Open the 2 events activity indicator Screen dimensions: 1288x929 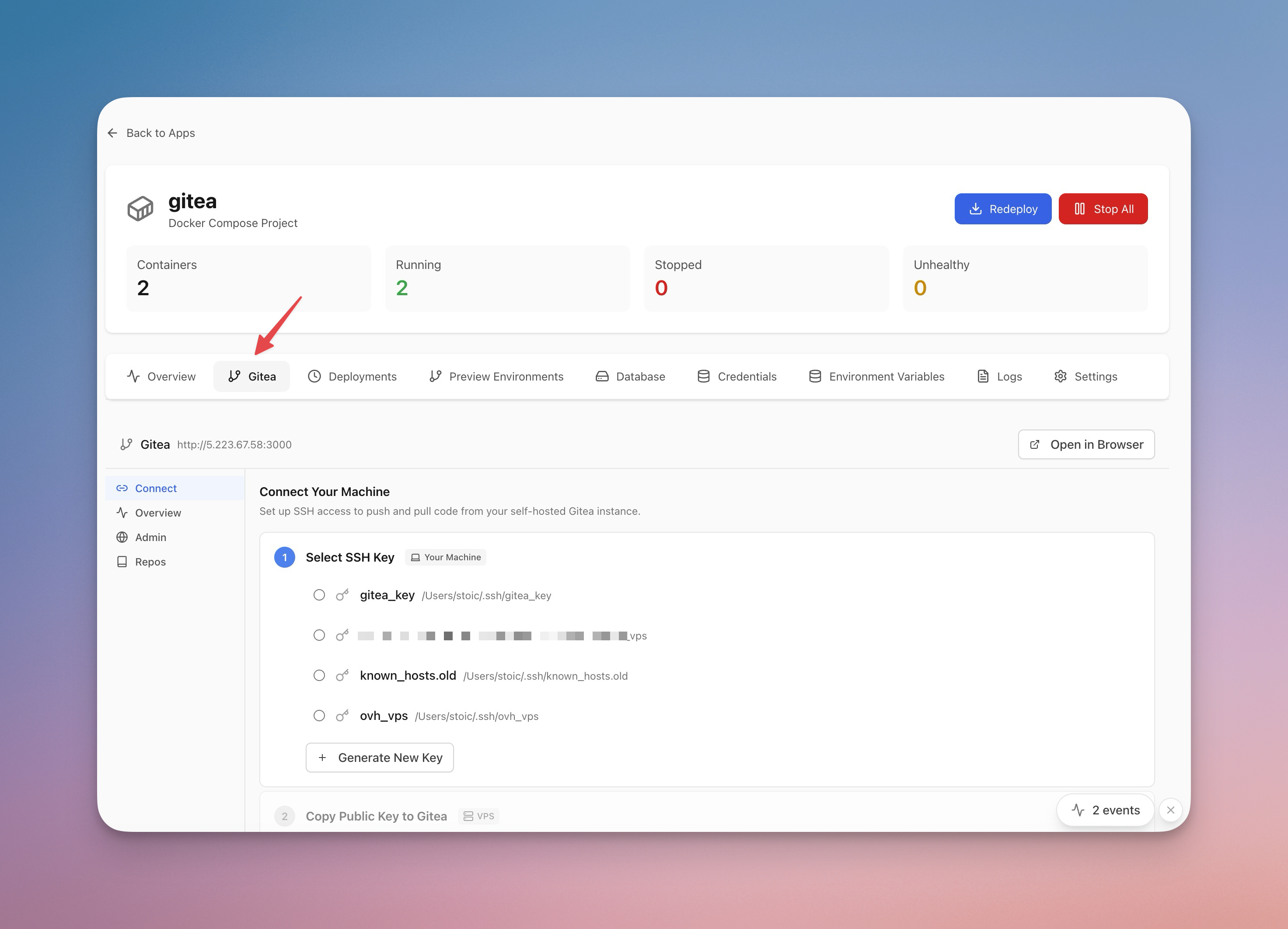pyautogui.click(x=1105, y=810)
